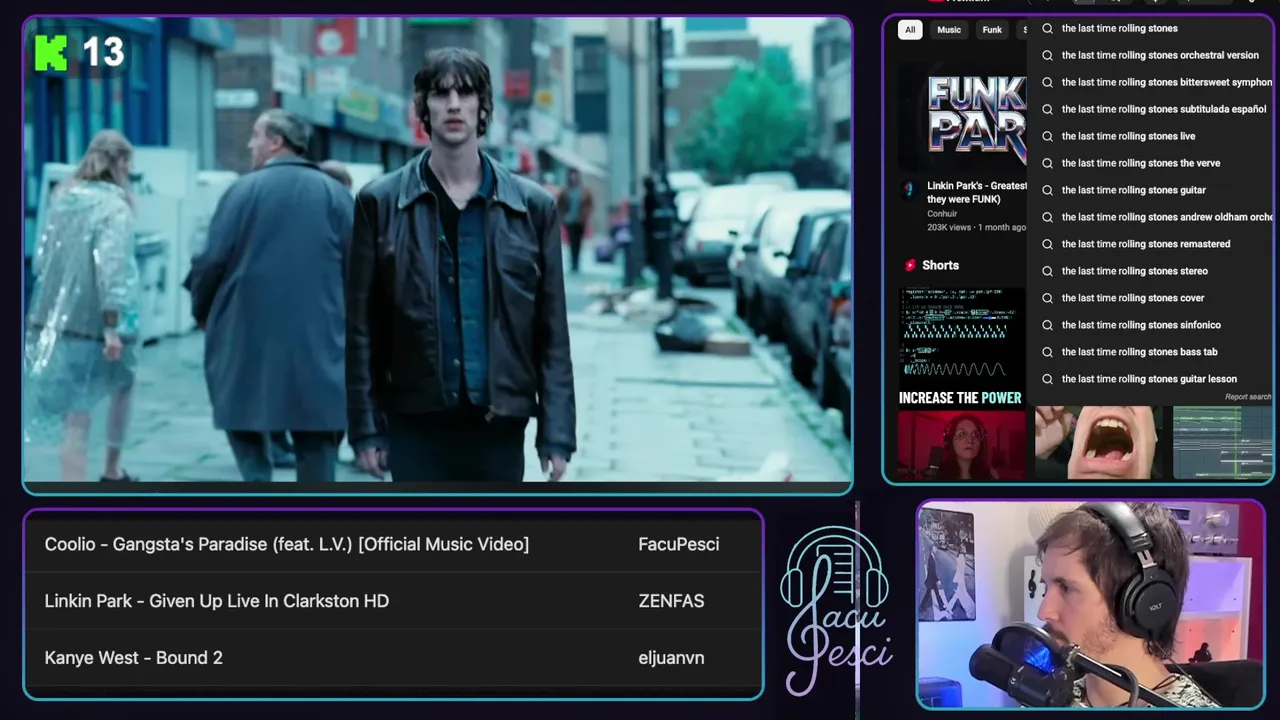Click requester name 'eljuanvn'

point(671,658)
